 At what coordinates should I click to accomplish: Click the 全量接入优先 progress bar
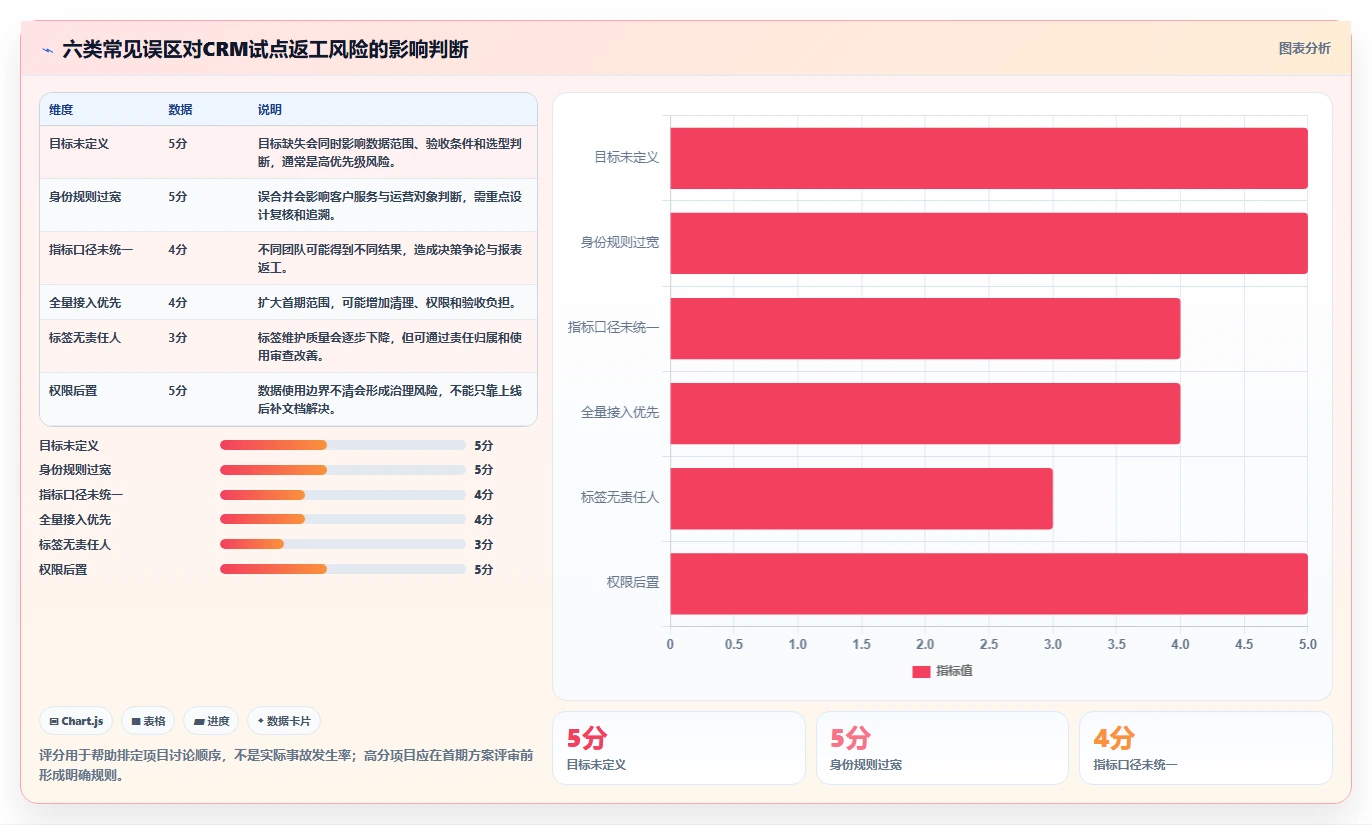pyautogui.click(x=343, y=519)
